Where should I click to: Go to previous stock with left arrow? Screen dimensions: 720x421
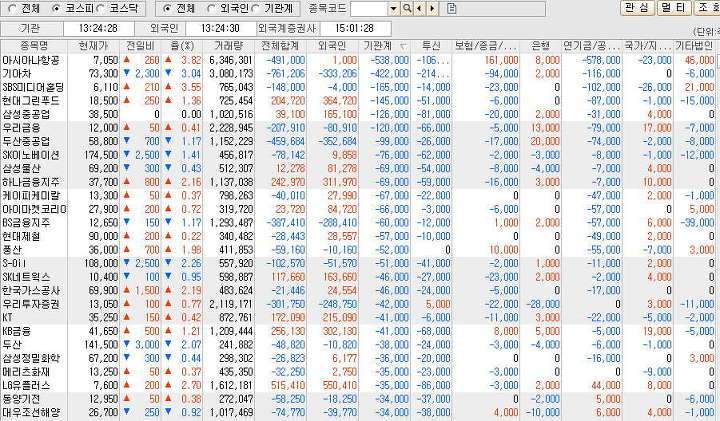coord(419,8)
